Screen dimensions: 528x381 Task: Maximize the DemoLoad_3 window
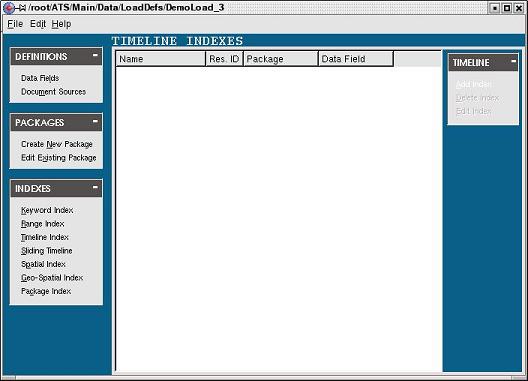click(506, 8)
